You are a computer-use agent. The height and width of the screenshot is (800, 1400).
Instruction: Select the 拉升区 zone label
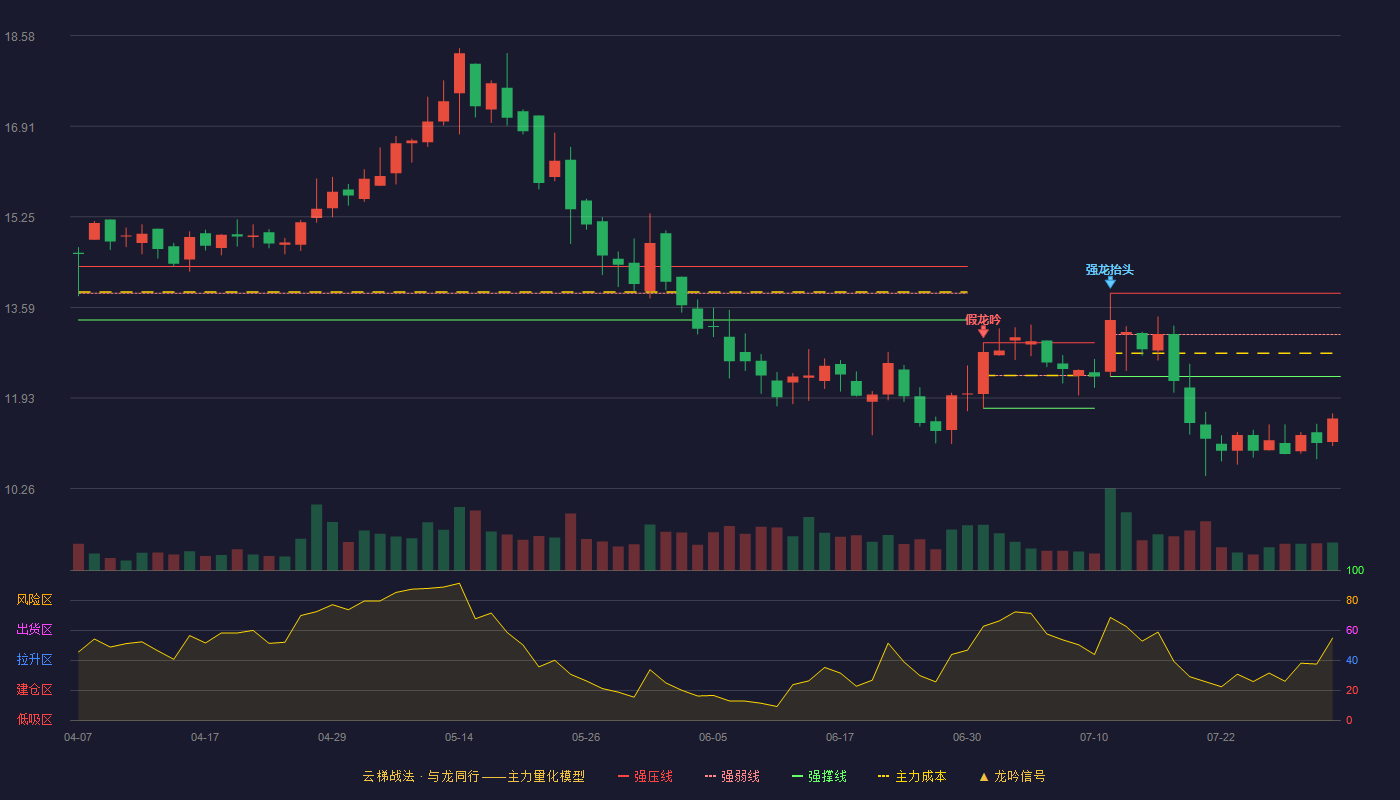coord(34,660)
